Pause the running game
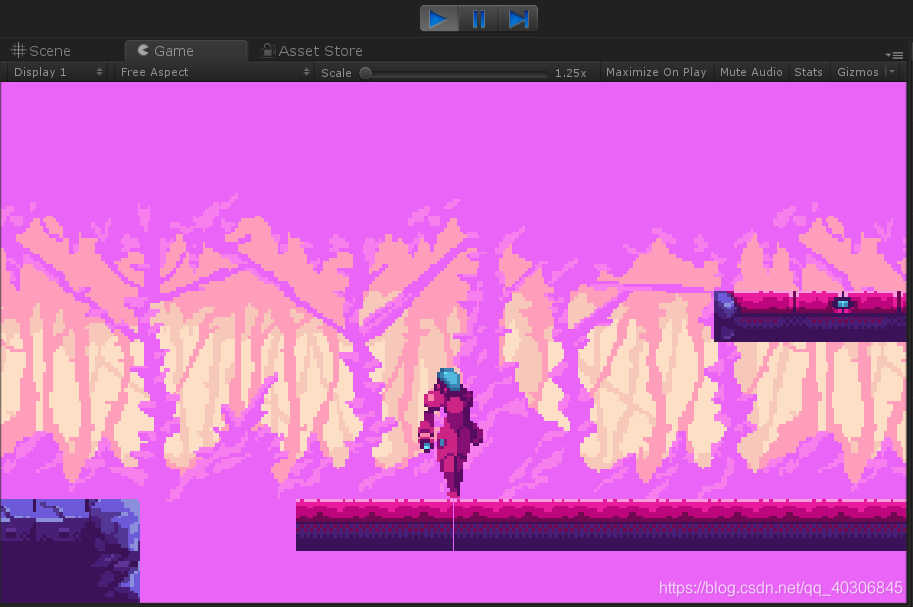913x607 pixels. pos(478,18)
